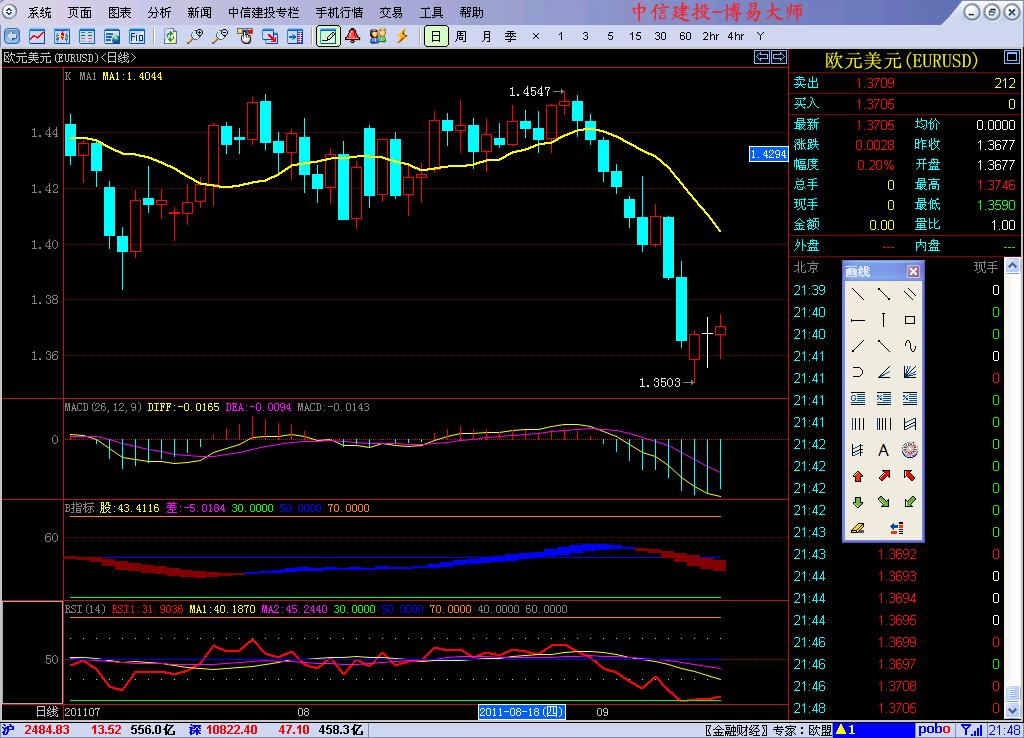Click the 金融财经 news ticker link

tap(738, 730)
